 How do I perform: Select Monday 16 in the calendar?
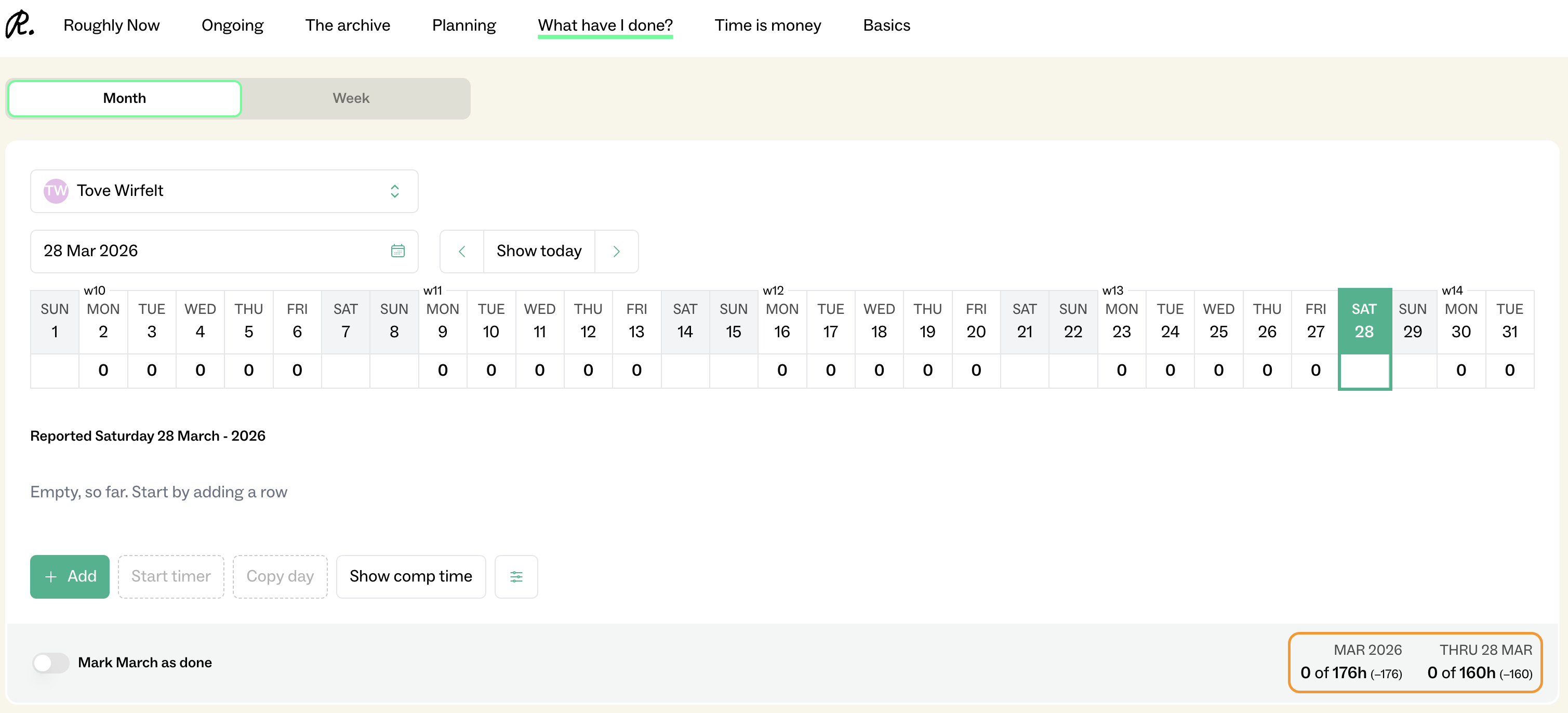[x=781, y=322]
